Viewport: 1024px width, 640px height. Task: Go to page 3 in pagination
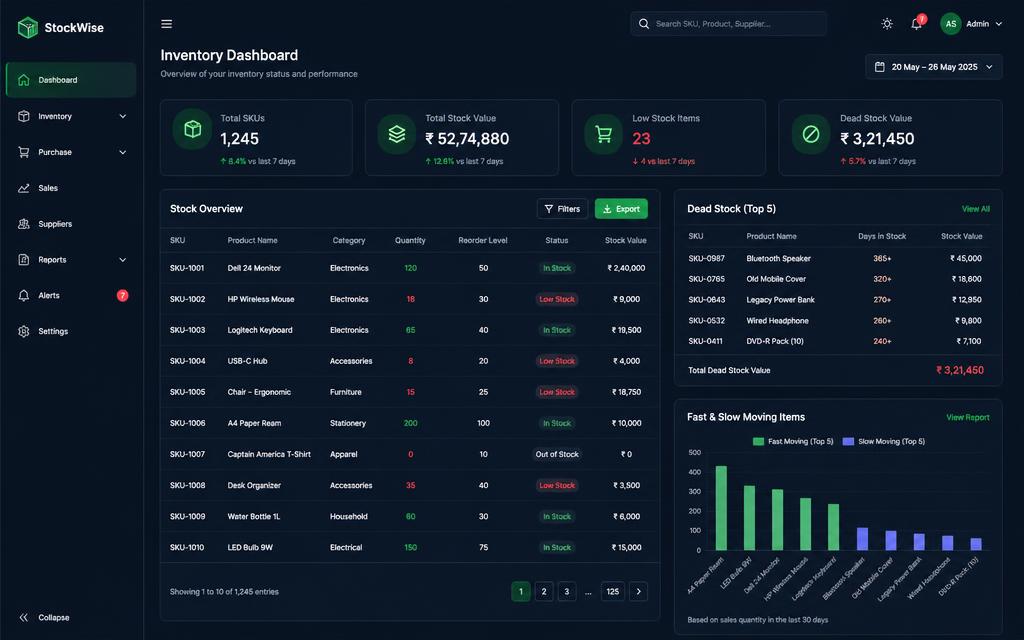point(567,592)
